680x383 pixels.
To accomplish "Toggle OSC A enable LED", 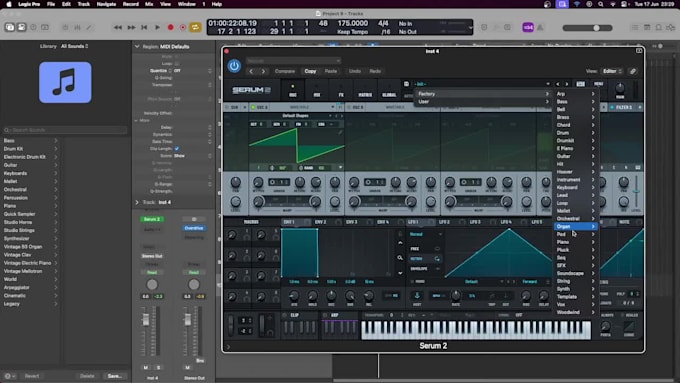I will [253, 107].
